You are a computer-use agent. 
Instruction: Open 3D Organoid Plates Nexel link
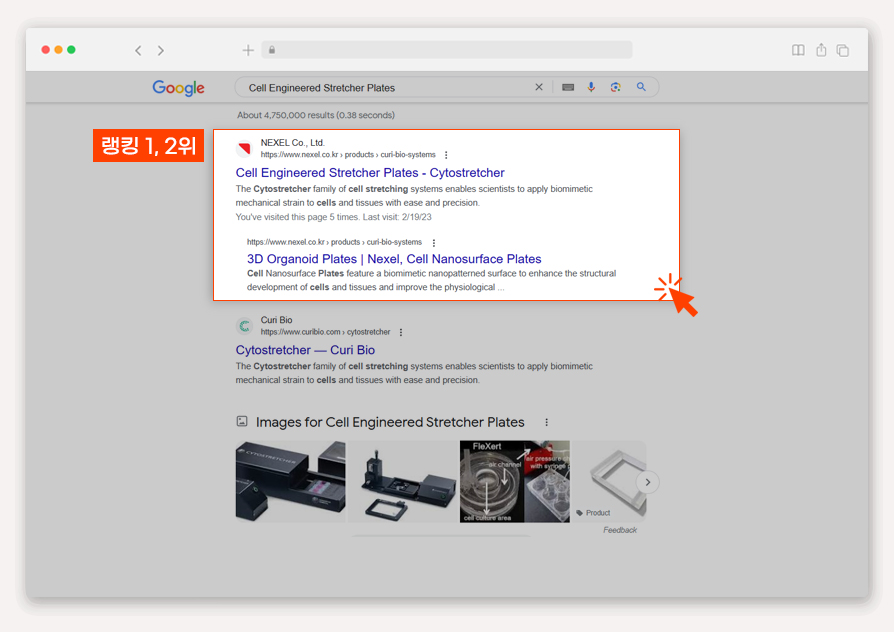[x=394, y=259]
